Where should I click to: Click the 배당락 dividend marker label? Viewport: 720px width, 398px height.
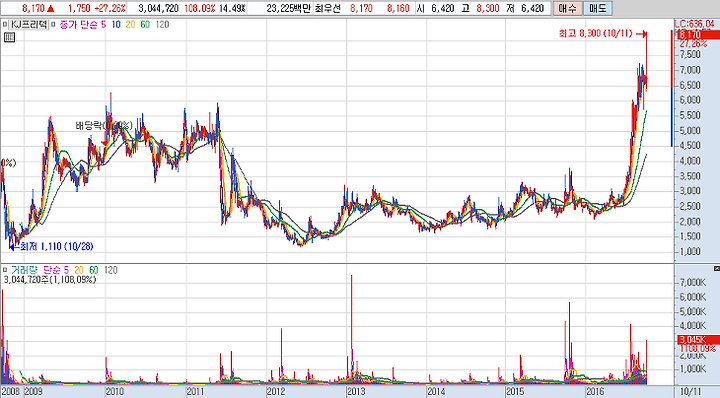click(104, 126)
